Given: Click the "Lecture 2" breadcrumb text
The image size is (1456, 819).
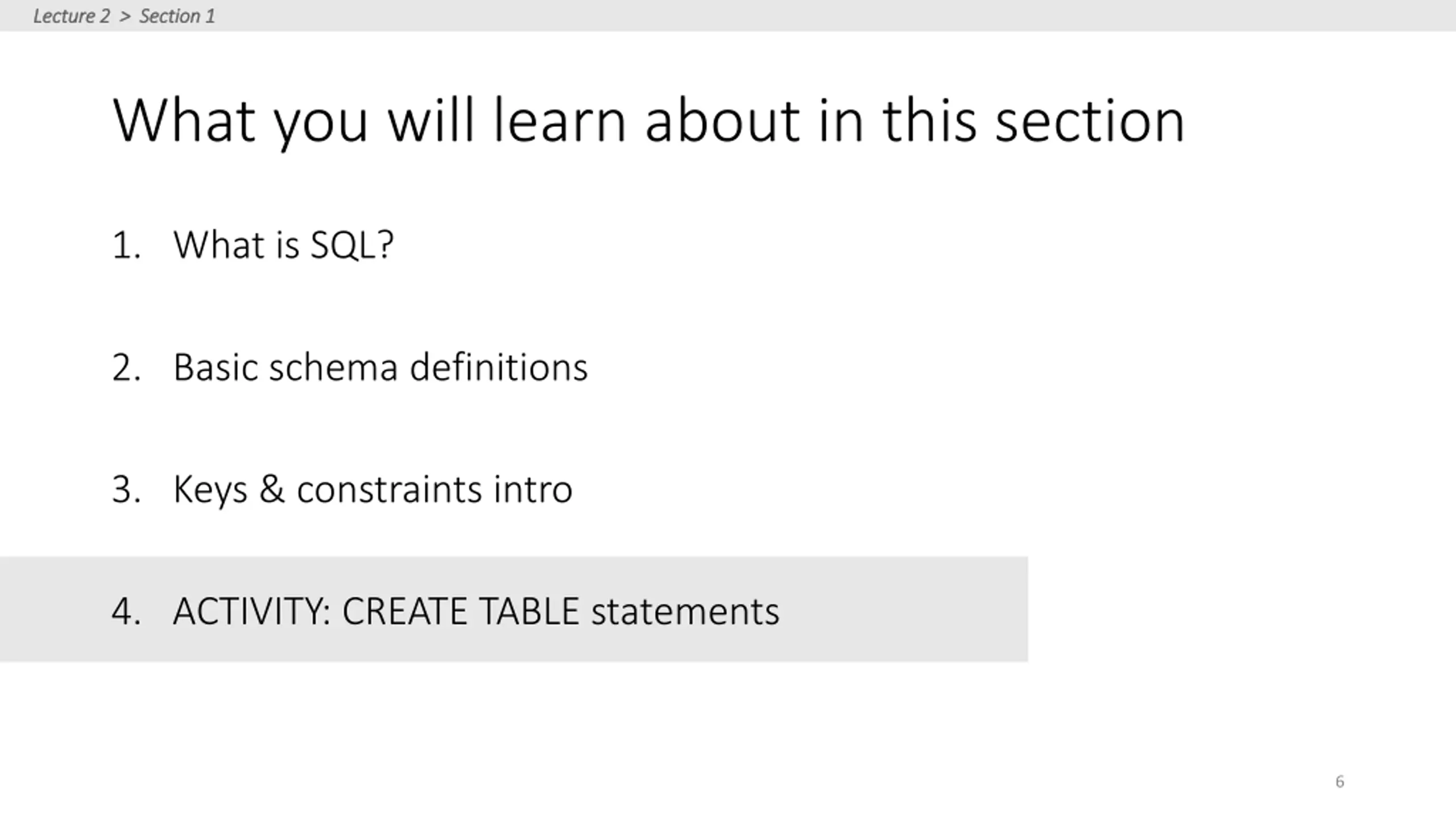Looking at the screenshot, I should (x=72, y=16).
